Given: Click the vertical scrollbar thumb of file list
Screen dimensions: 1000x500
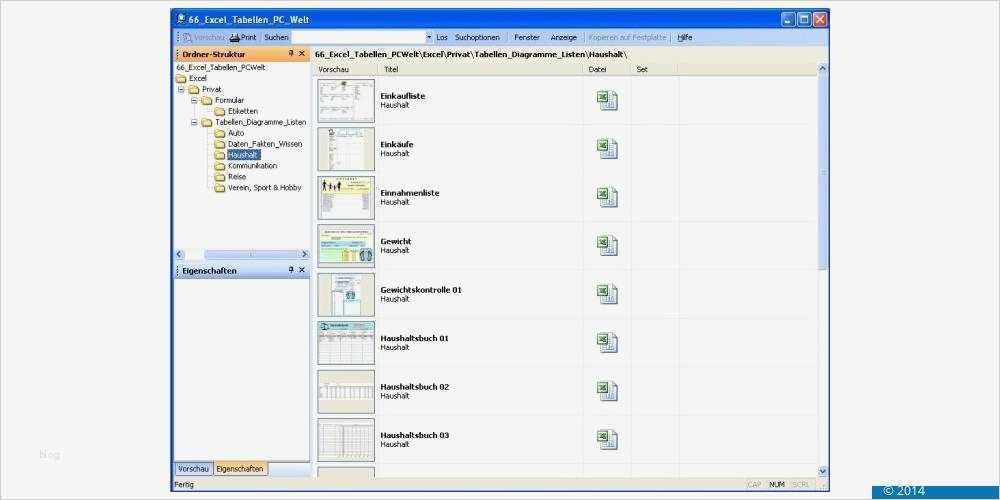Looking at the screenshot, I should tap(823, 171).
